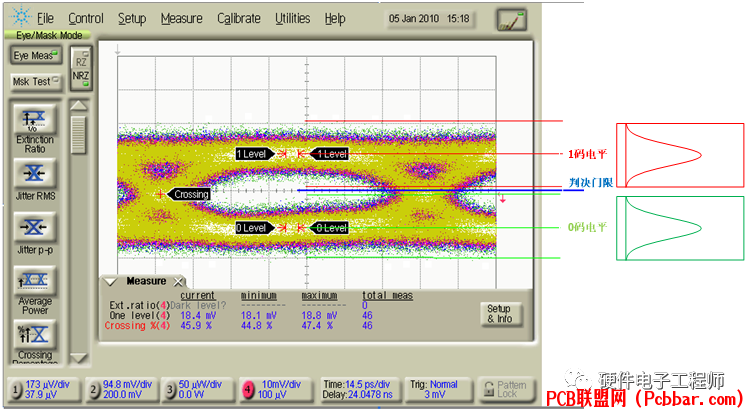Click the Setup & Info button
This screenshot has width=748, height=413.
pos(499,314)
